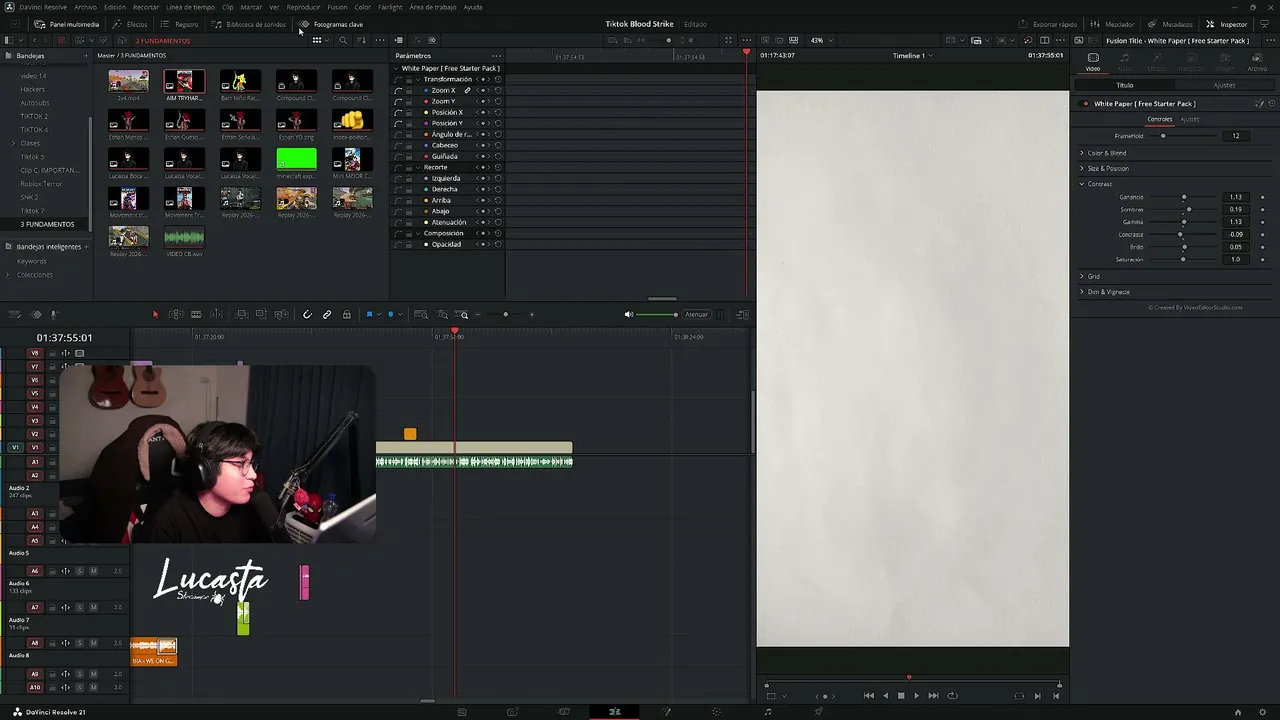Add a keyframe for Saturación
Viewport: 1280px width, 720px height.
point(1263,260)
